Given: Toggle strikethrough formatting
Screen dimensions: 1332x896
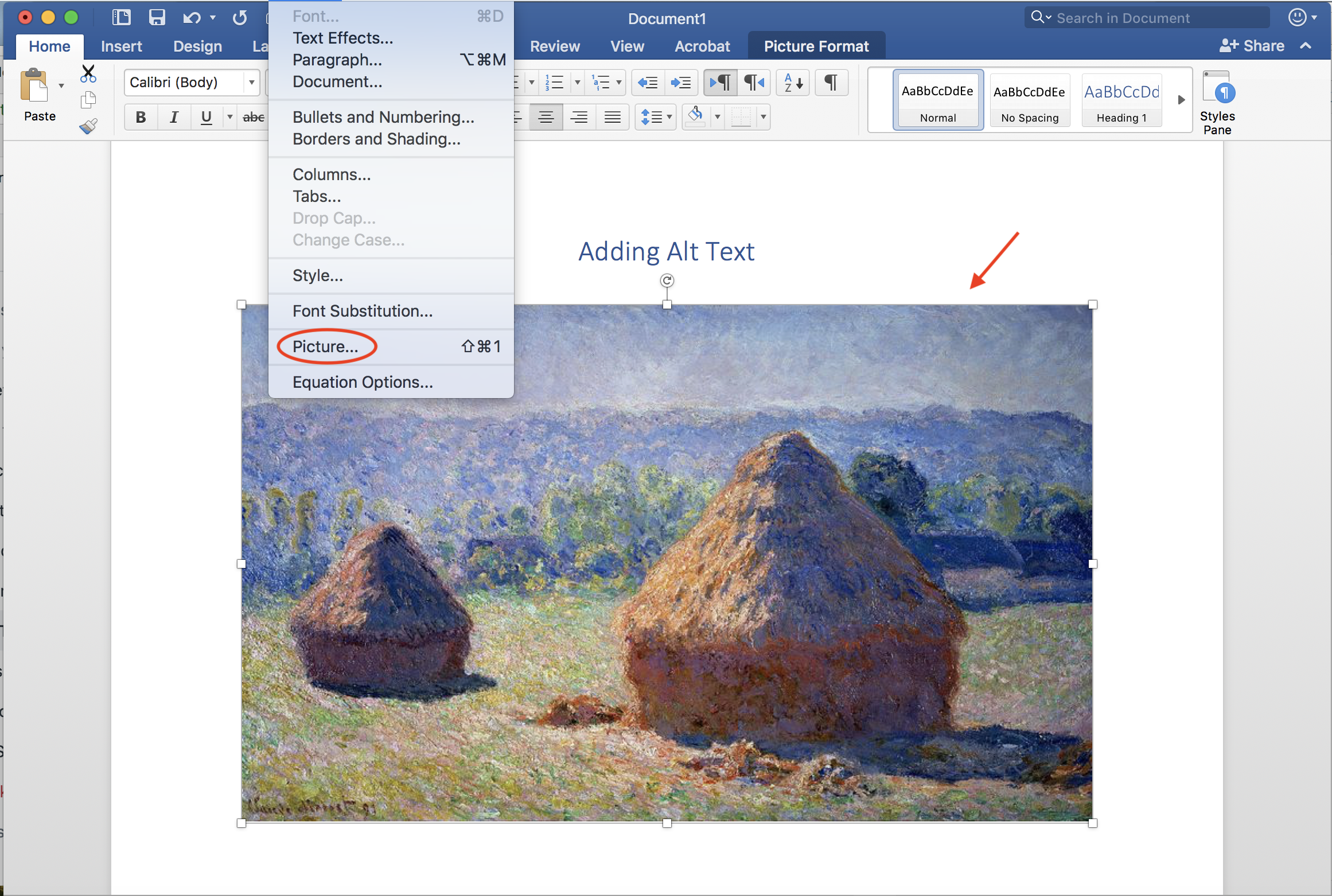Looking at the screenshot, I should point(253,117).
